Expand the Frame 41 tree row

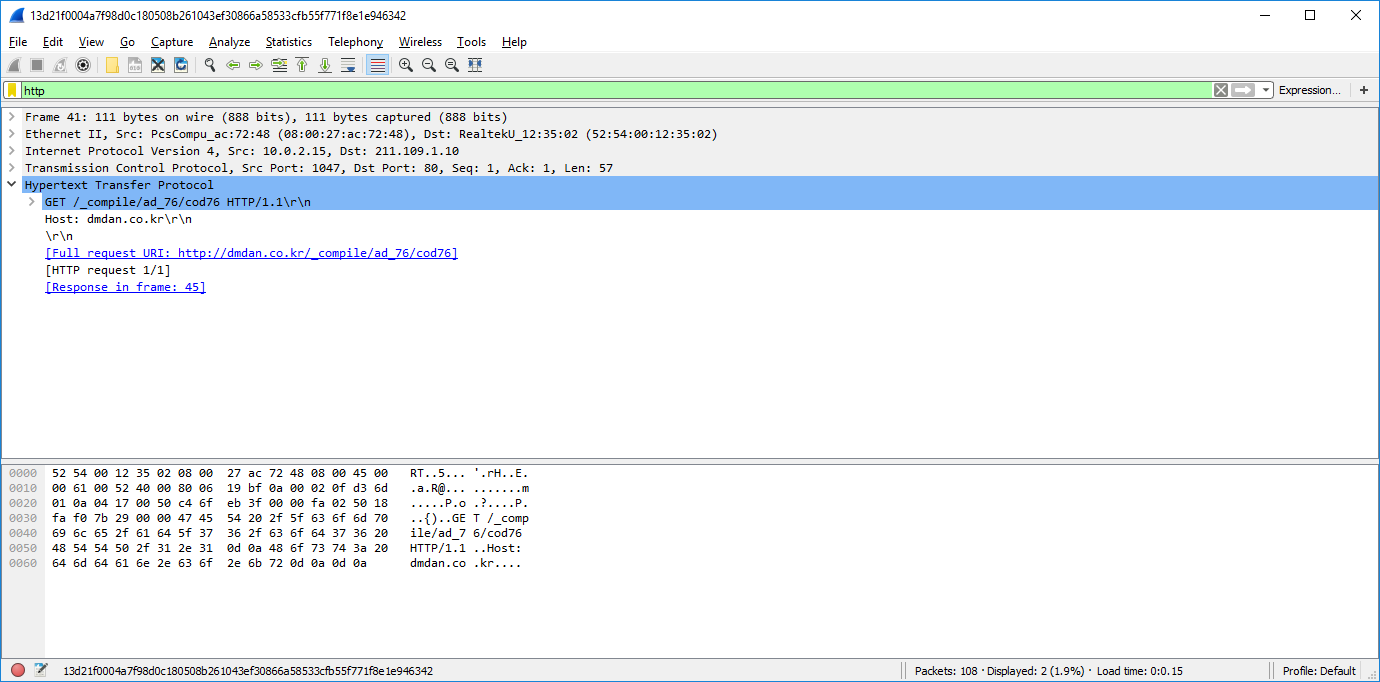point(12,117)
